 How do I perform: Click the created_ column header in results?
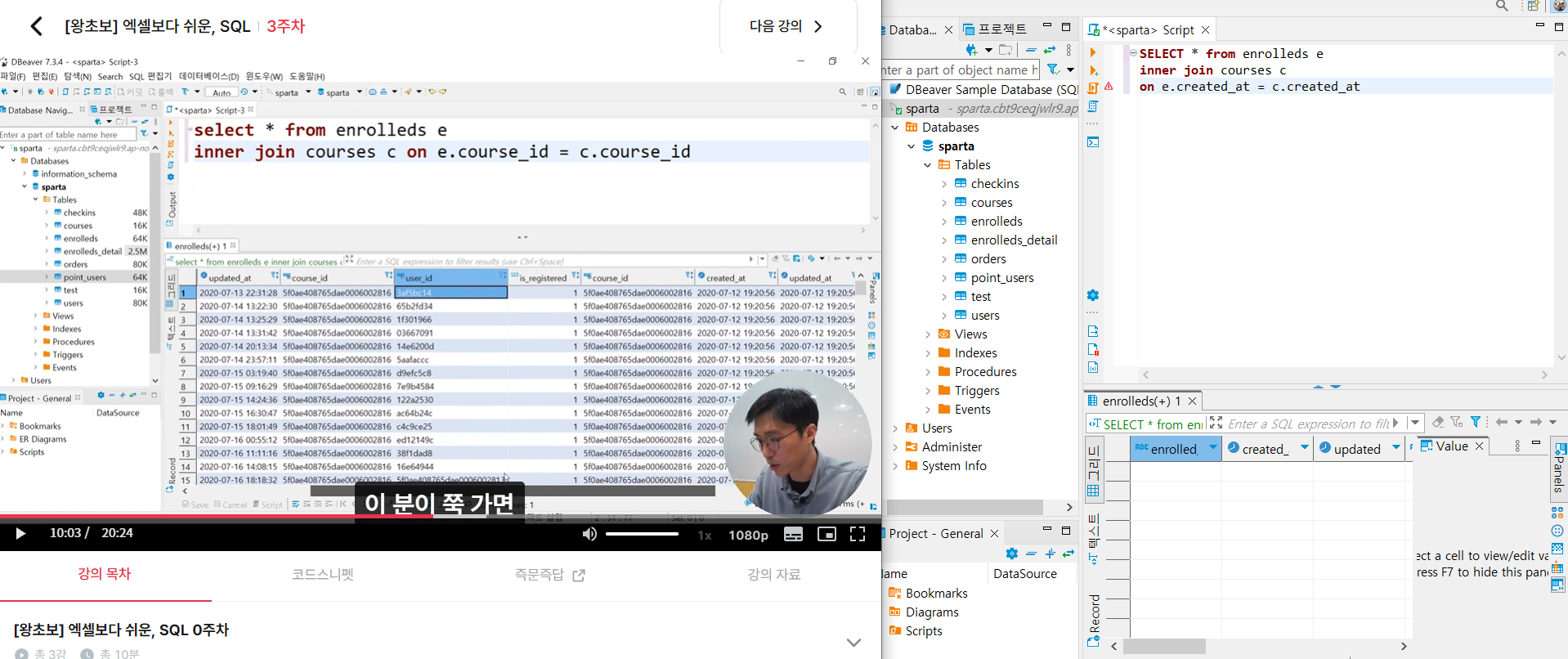(1266, 448)
